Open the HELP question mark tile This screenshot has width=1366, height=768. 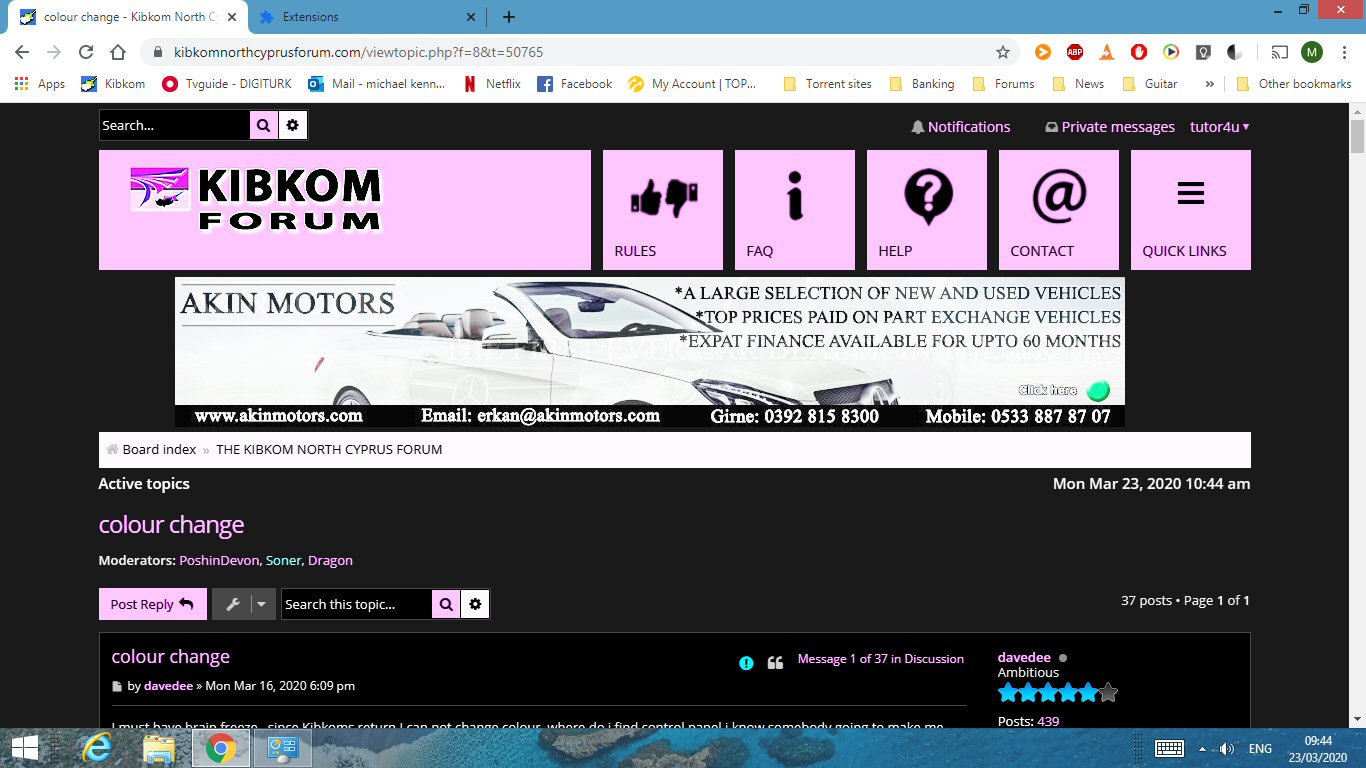(927, 210)
